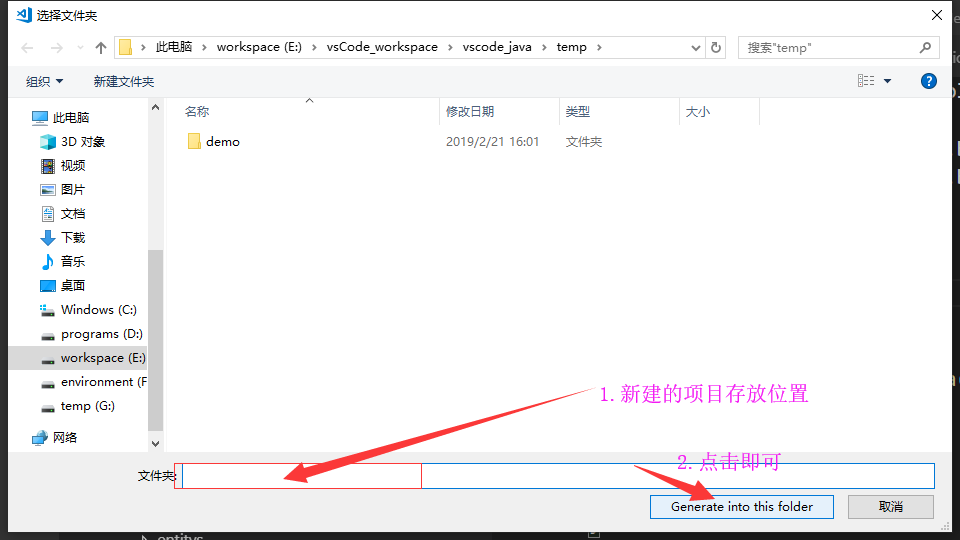Open the help question mark icon
The image size is (960, 540).
[x=928, y=81]
